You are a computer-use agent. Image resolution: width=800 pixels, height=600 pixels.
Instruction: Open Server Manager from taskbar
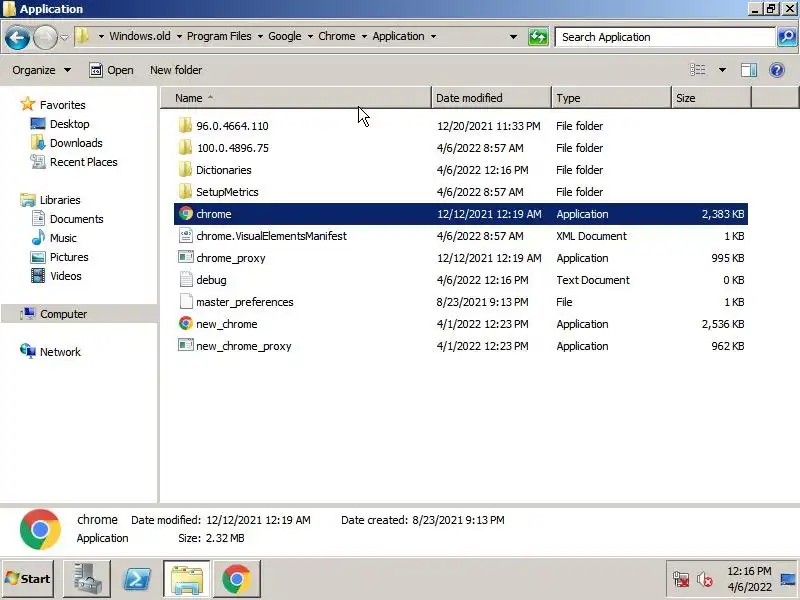[x=87, y=579]
